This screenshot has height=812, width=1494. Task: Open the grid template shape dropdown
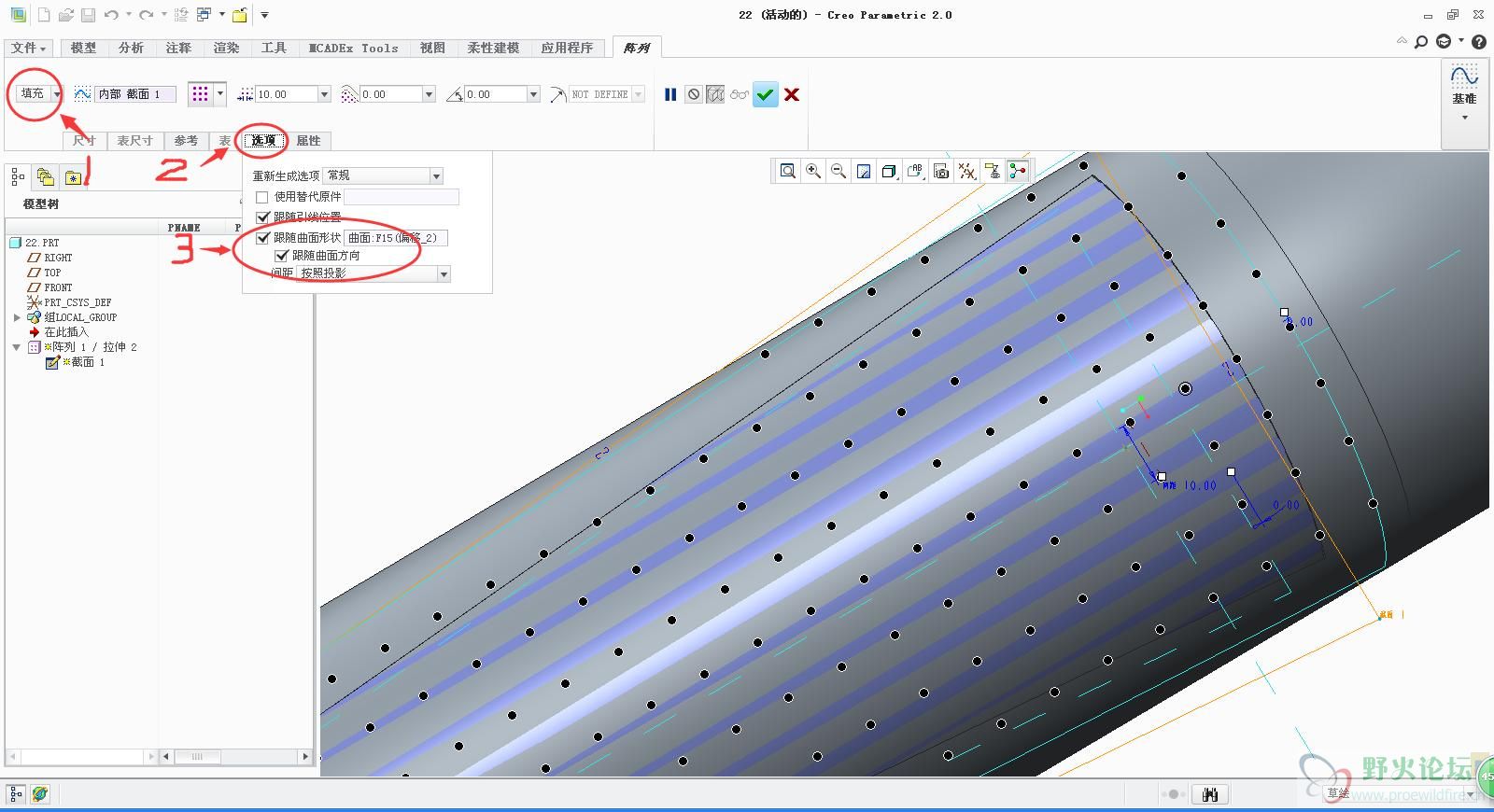coord(220,93)
